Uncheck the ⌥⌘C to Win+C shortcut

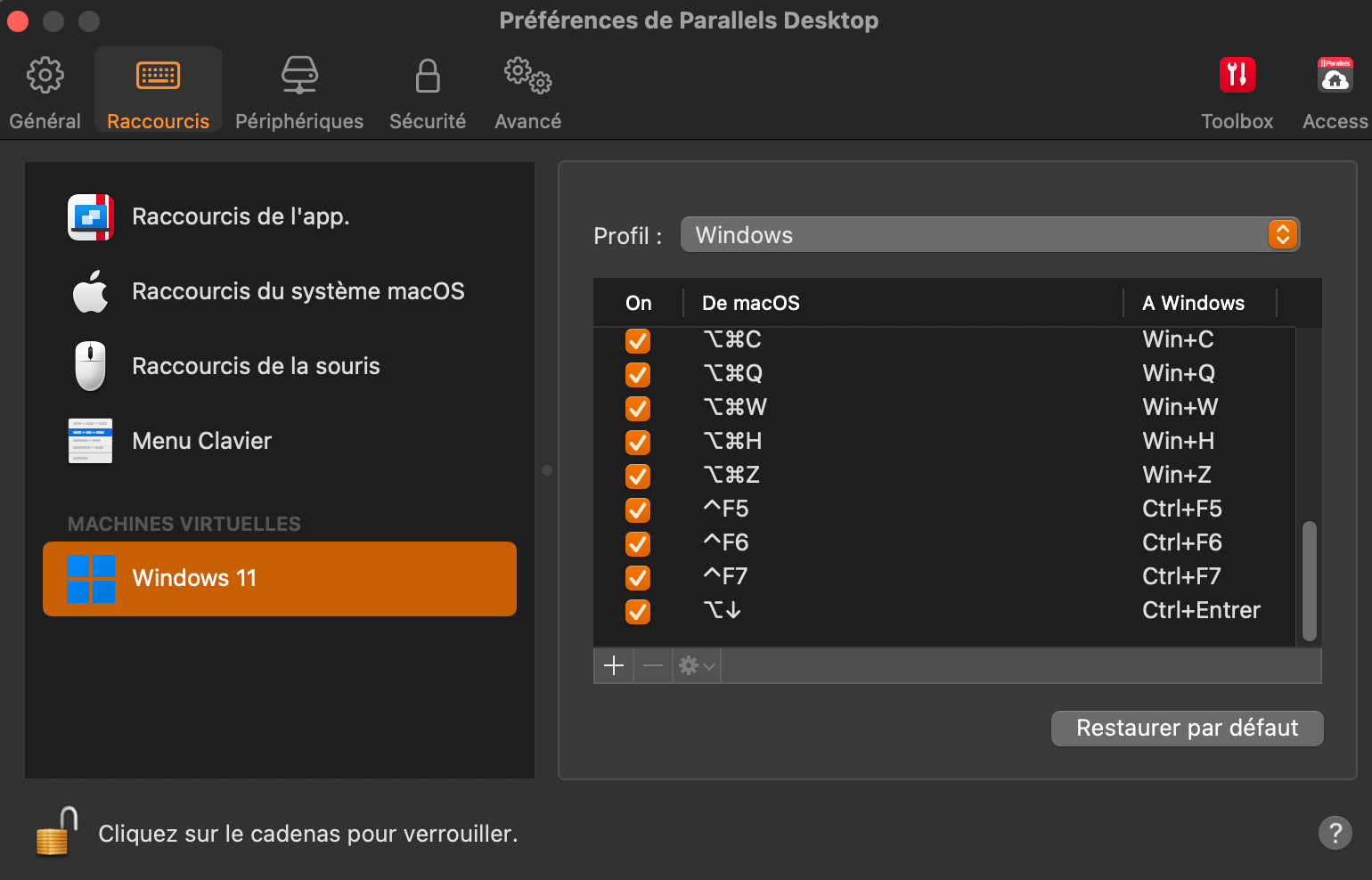pos(638,340)
